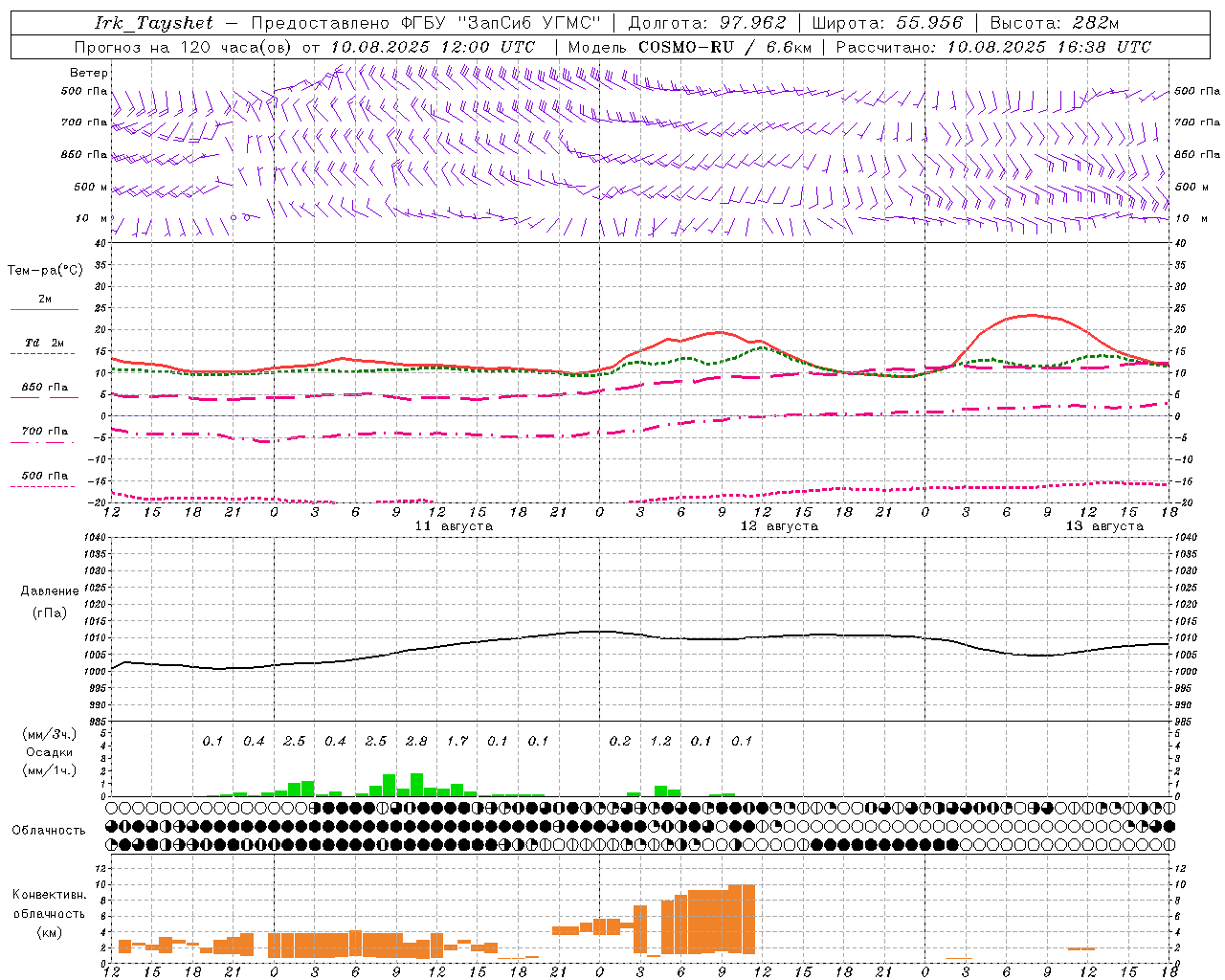
Task: Select the provider text ФГБУ "ЗапСиб УГМС"
Action: [x=501, y=23]
